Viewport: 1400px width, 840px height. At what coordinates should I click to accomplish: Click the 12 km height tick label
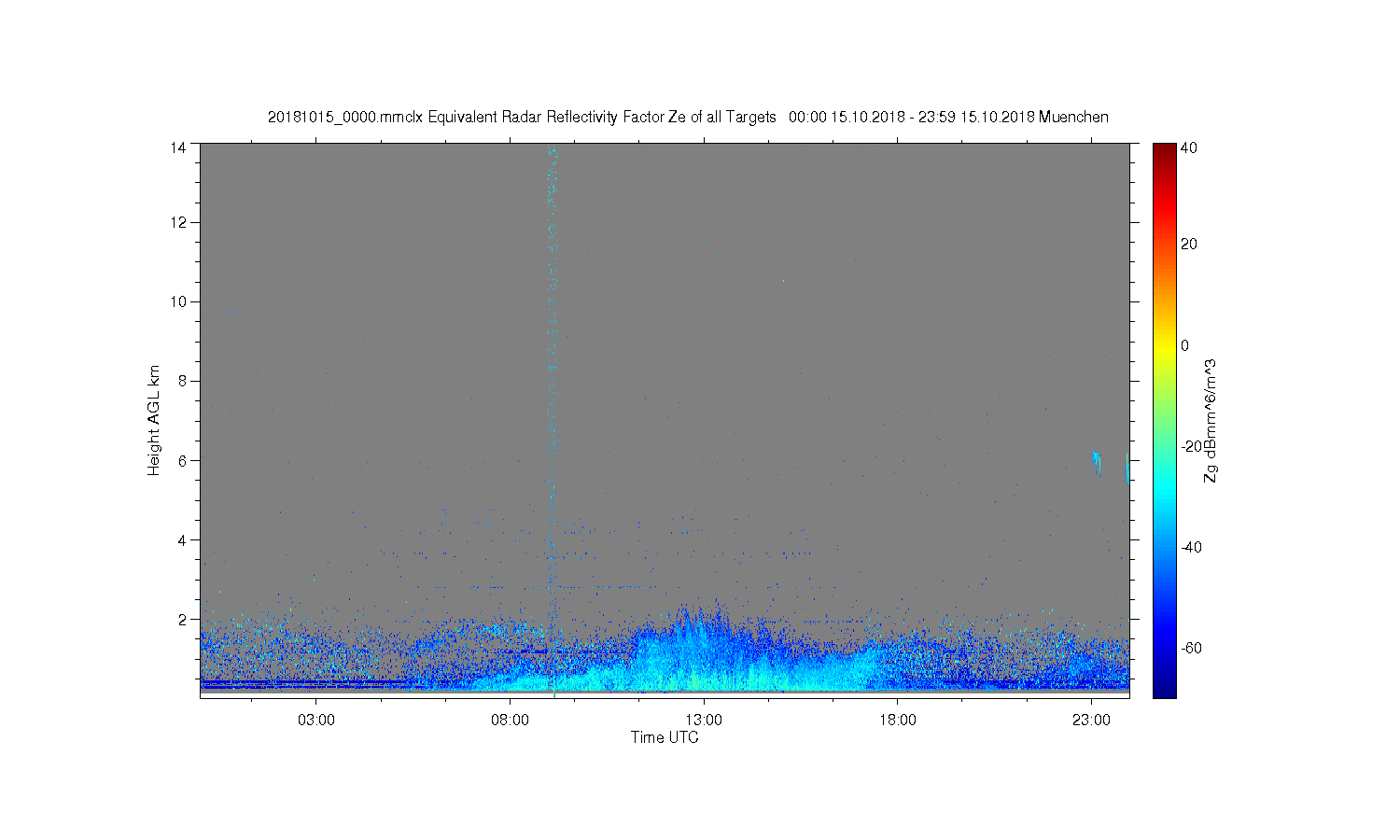(x=177, y=222)
